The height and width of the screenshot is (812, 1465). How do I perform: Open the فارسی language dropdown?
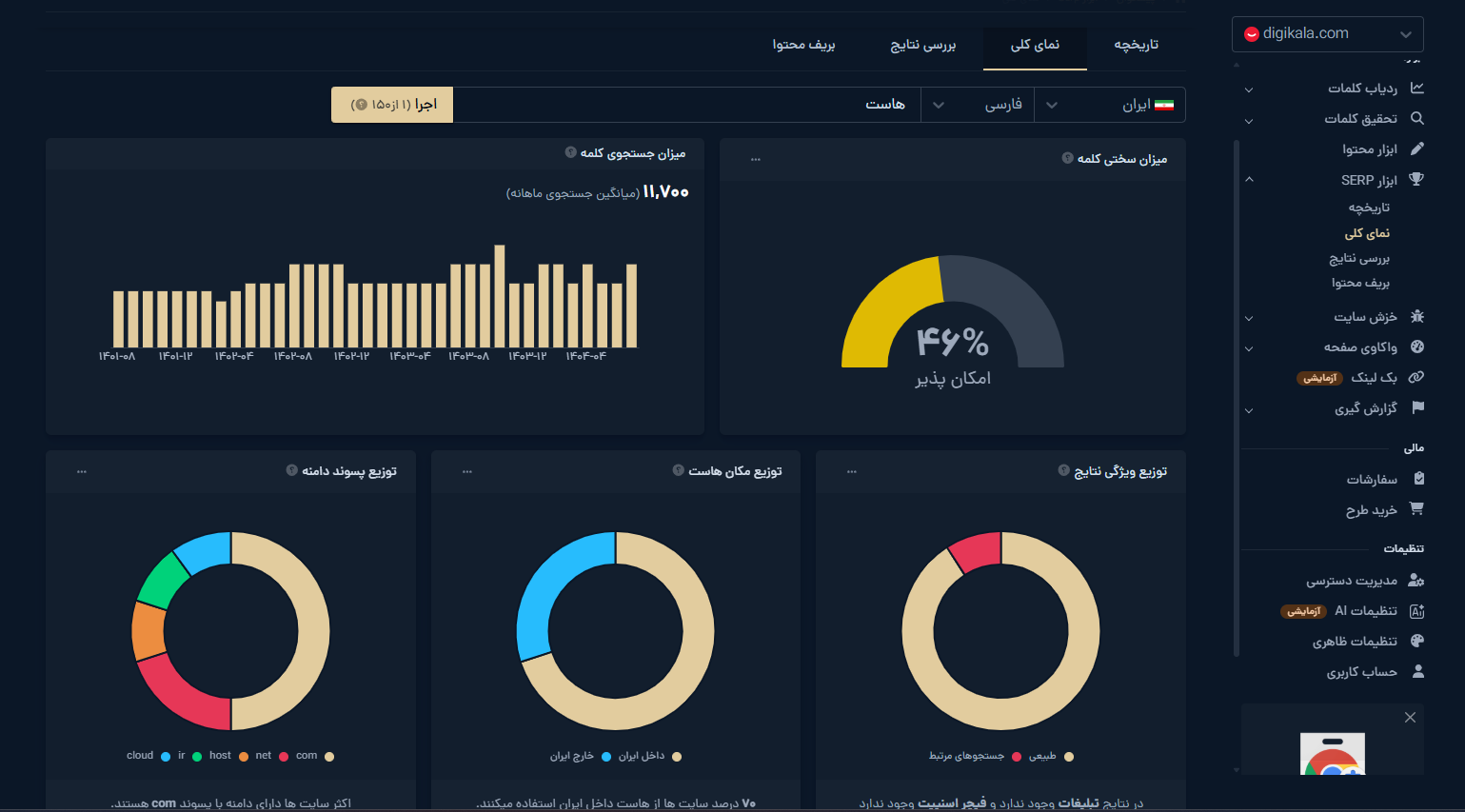(978, 105)
